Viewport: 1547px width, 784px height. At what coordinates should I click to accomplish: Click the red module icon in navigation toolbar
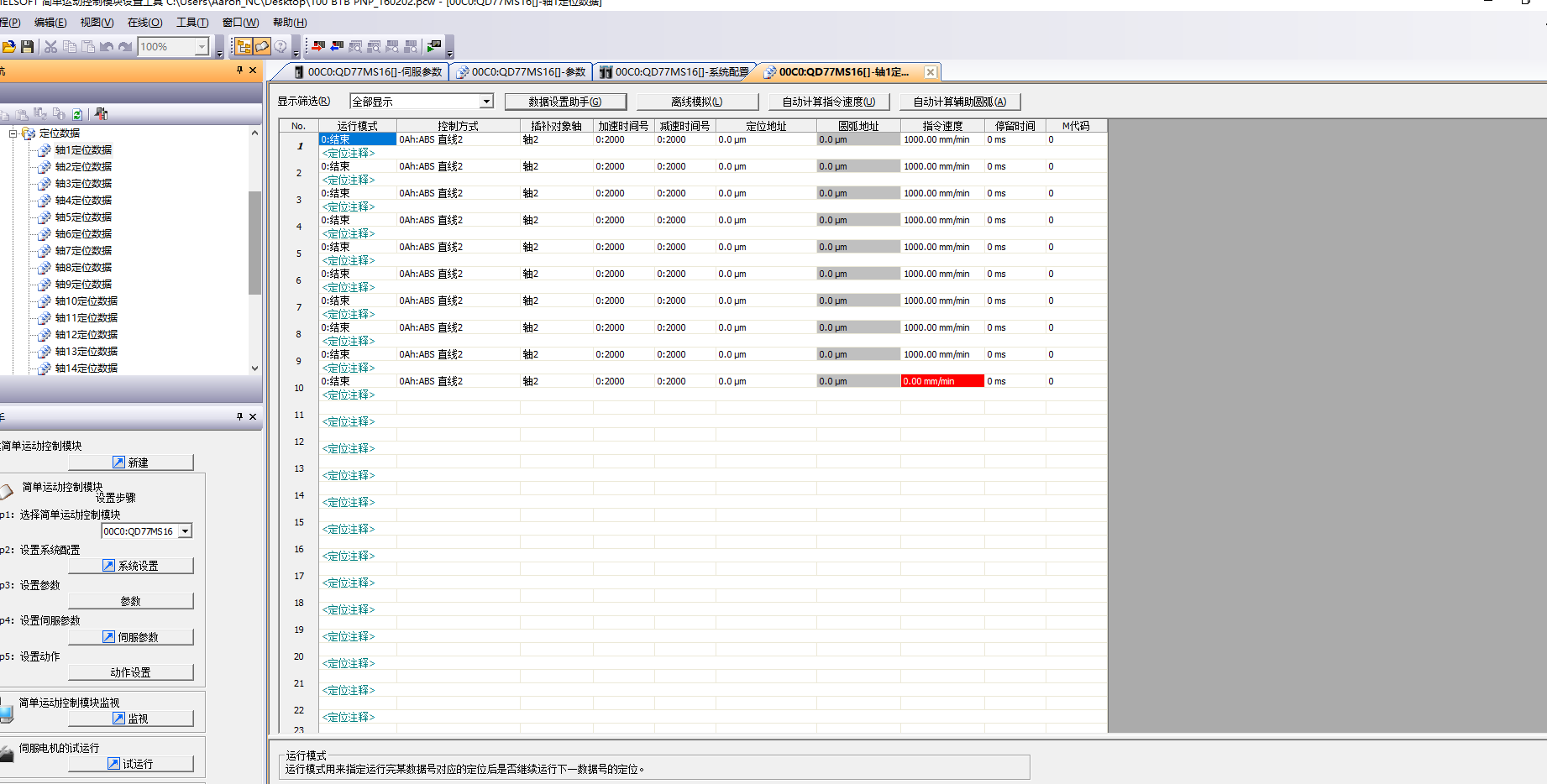[102, 114]
